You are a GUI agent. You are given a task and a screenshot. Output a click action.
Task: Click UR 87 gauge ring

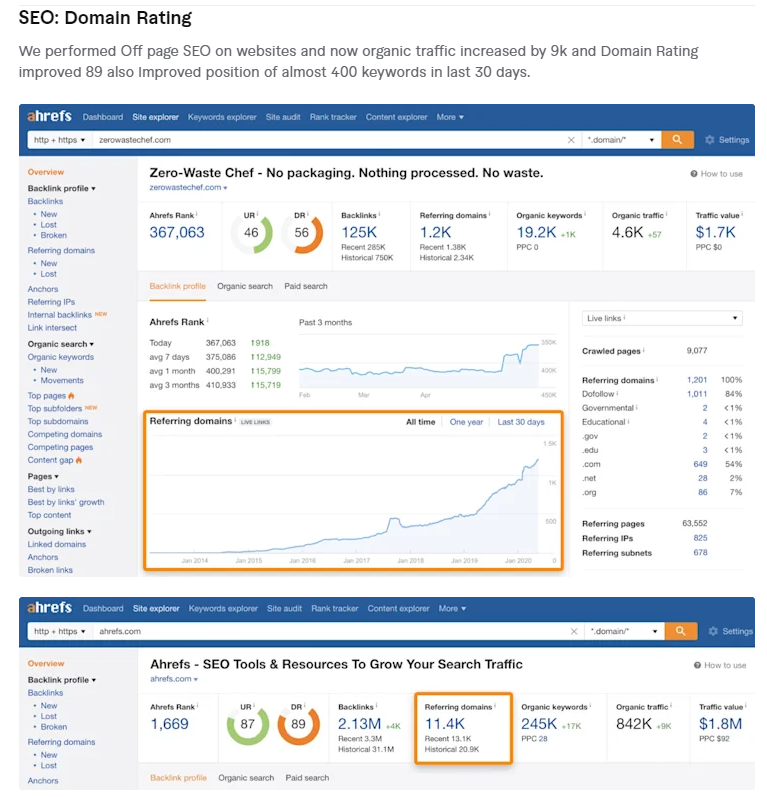coord(248,724)
